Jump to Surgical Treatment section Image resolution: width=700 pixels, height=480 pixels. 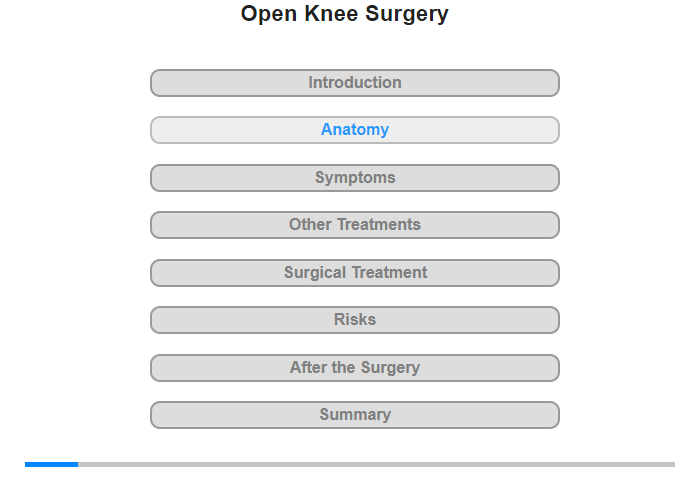point(354,273)
